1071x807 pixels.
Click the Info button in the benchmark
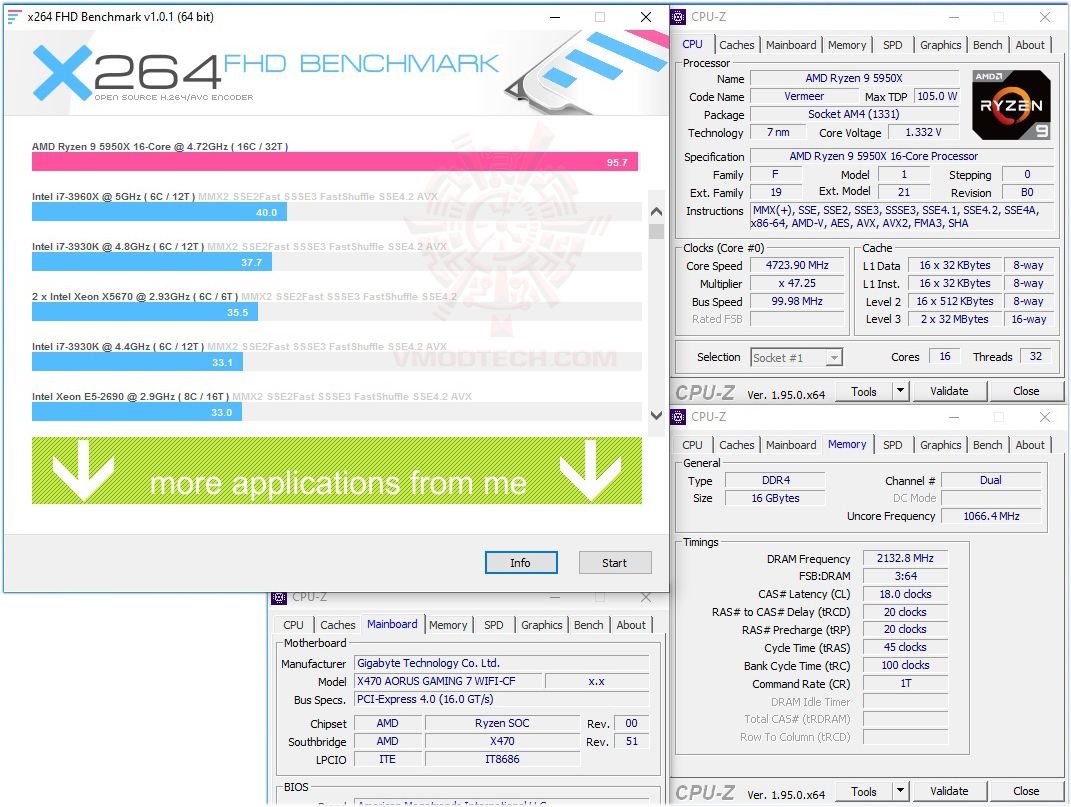(x=521, y=563)
